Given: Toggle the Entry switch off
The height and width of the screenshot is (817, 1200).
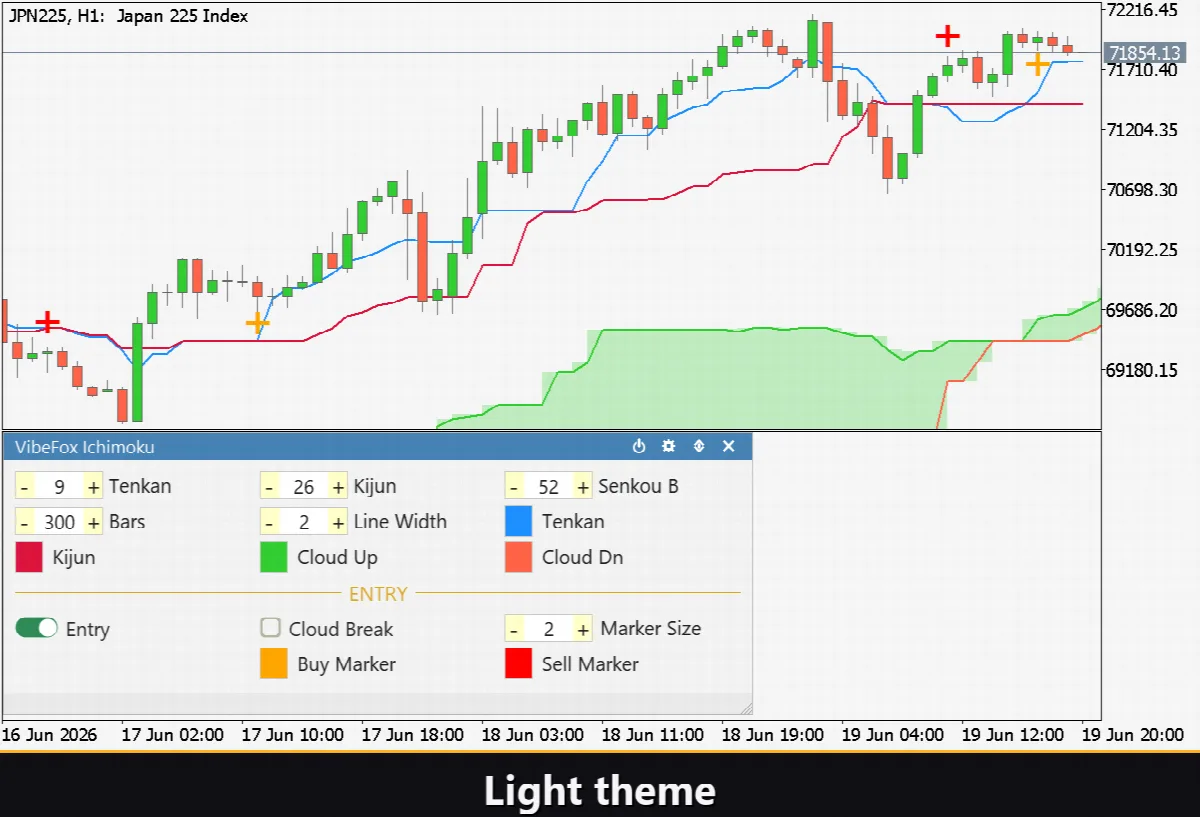Looking at the screenshot, I should click(x=36, y=628).
